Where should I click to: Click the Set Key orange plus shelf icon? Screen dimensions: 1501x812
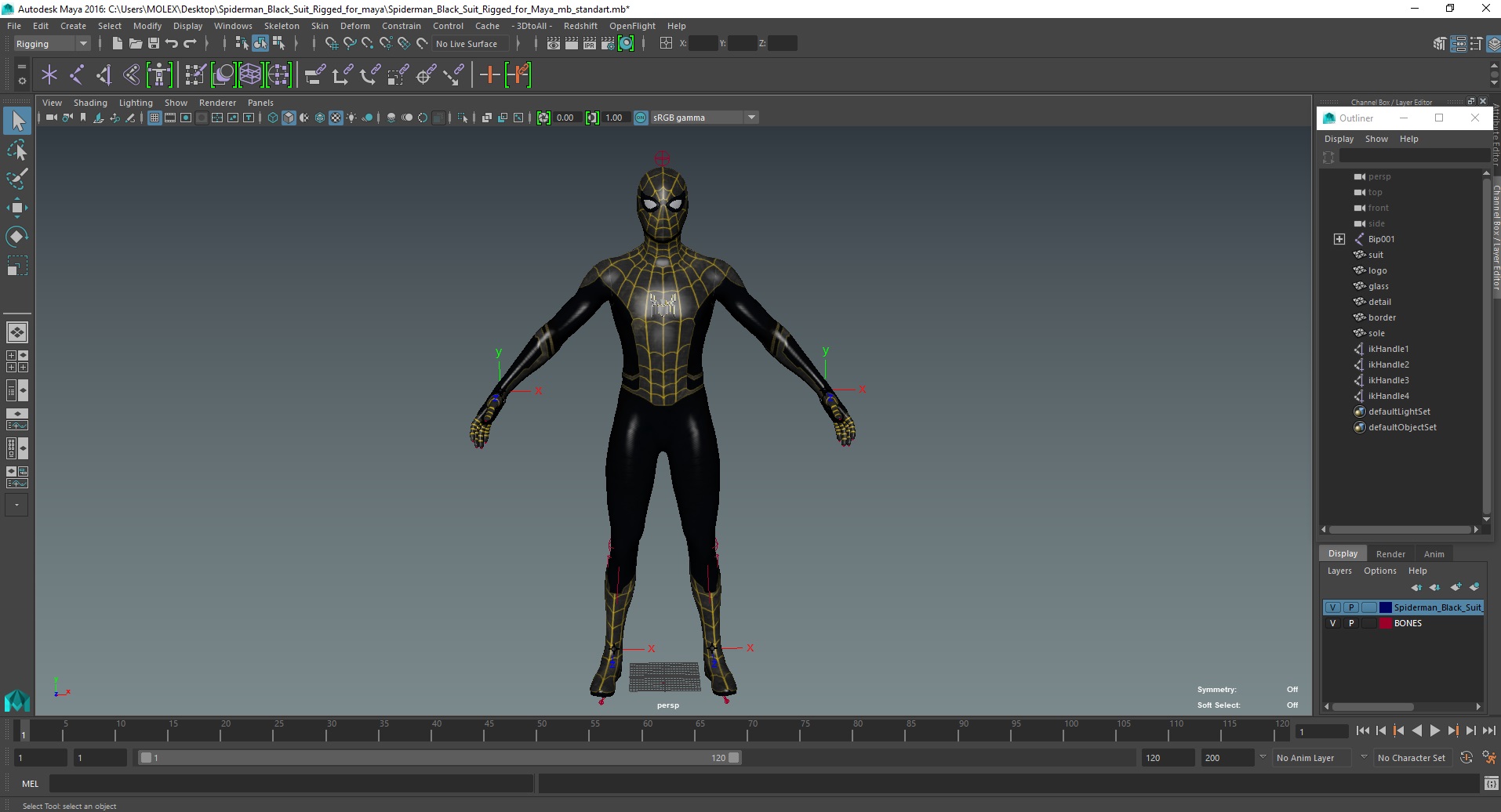pos(489,75)
